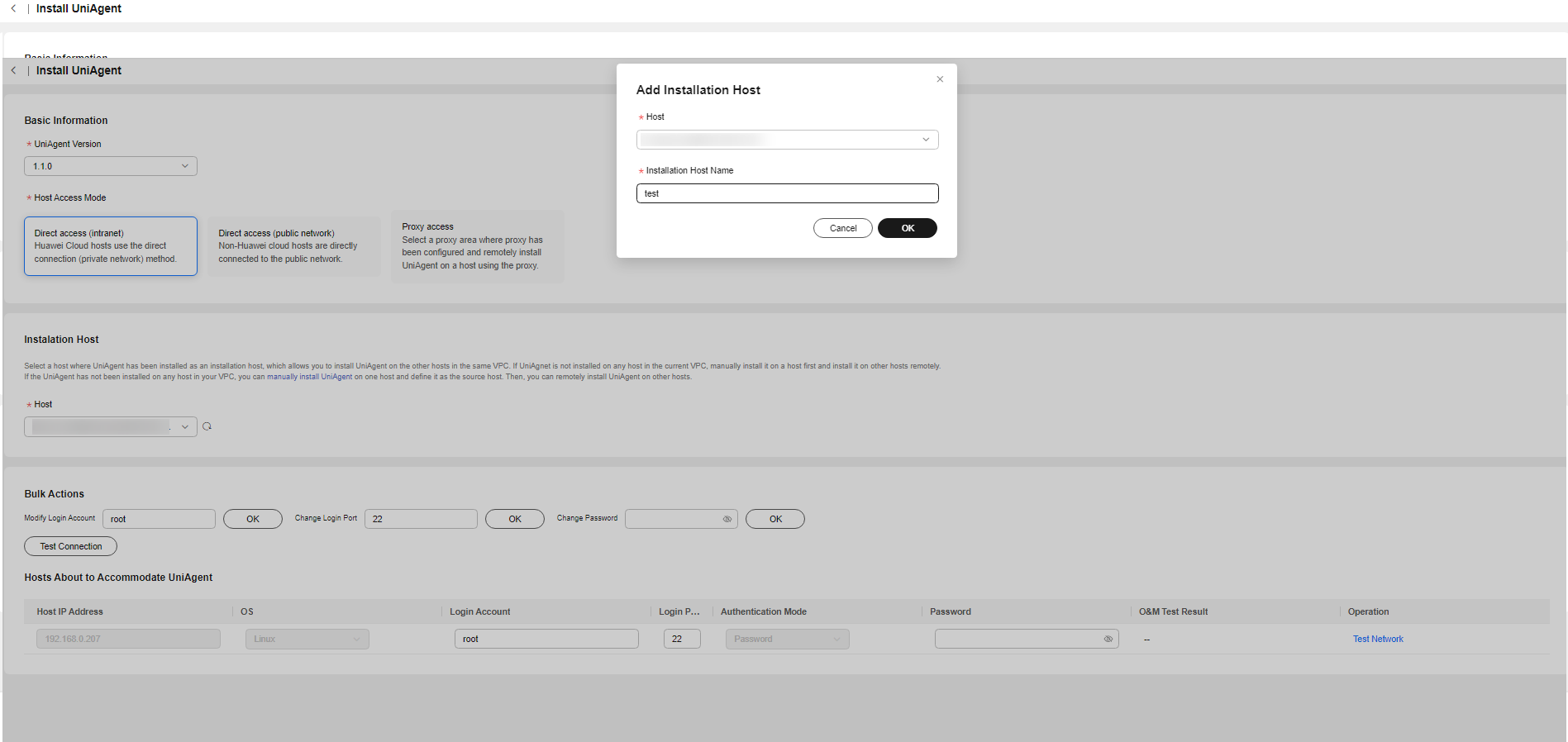This screenshot has width=1568, height=742.
Task: Select Direct access (public network) mode
Action: coord(294,246)
